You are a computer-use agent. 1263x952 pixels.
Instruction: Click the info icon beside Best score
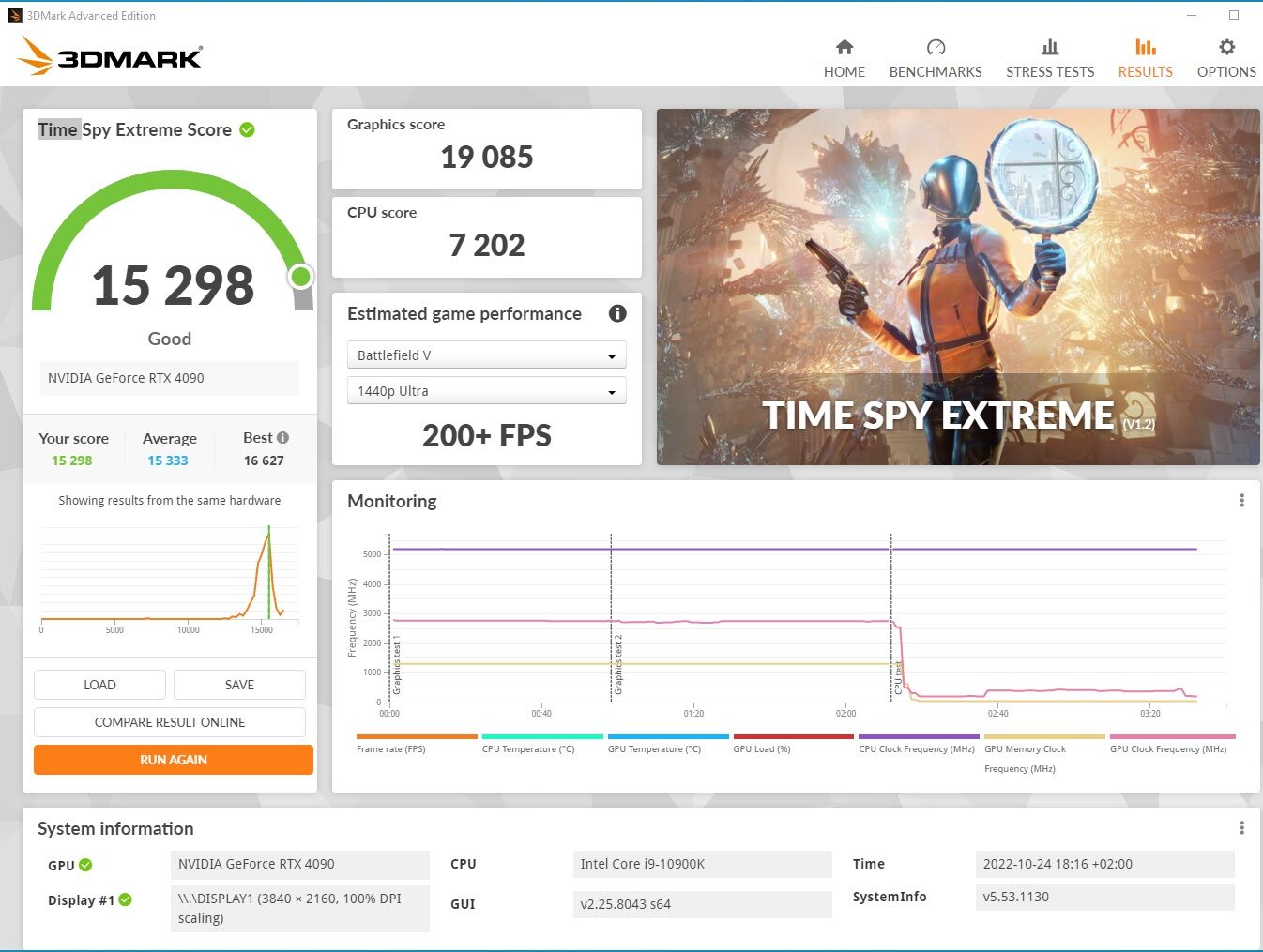pos(282,437)
